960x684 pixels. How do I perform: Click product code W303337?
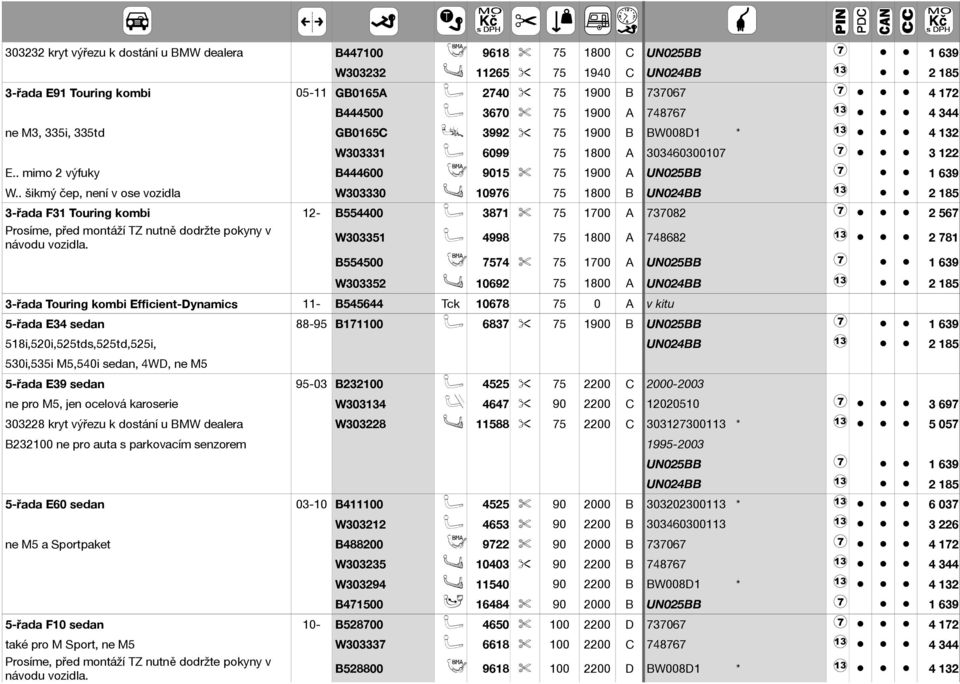click(361, 644)
